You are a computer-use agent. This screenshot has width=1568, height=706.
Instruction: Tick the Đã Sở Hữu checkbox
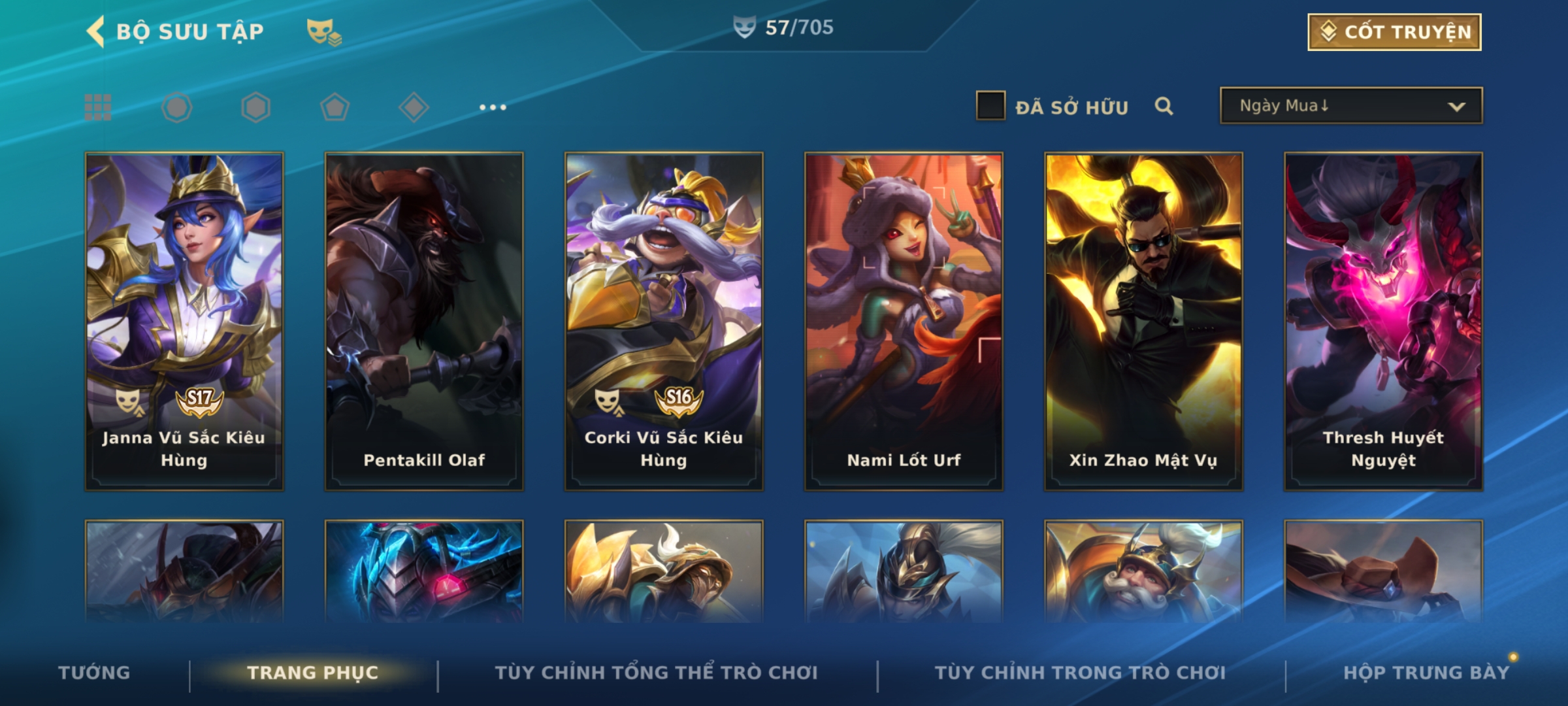990,106
